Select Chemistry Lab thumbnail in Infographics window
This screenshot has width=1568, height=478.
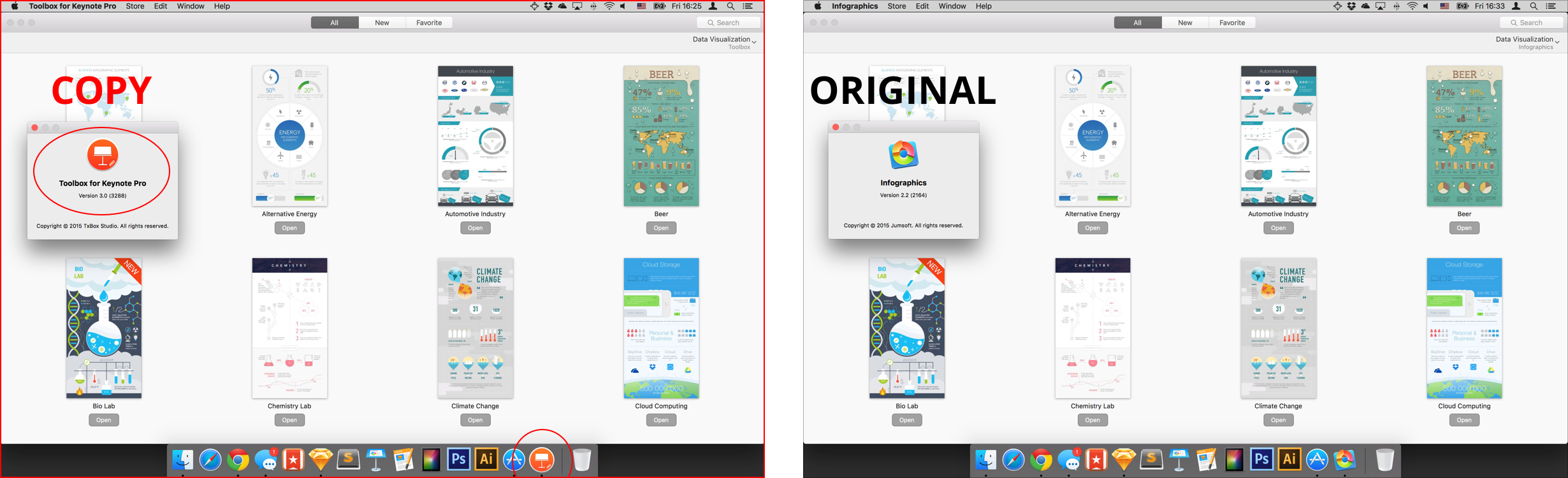pos(1093,328)
